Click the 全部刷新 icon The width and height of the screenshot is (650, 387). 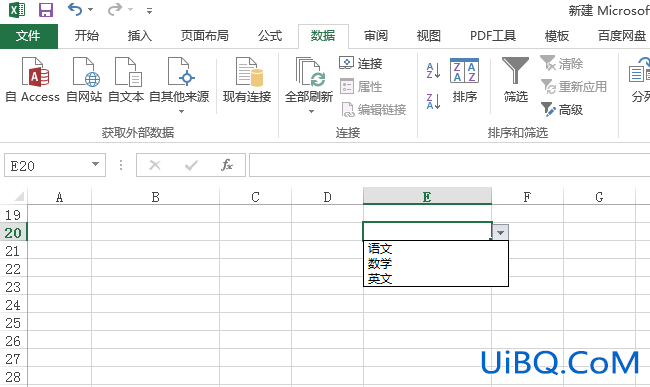pyautogui.click(x=310, y=72)
